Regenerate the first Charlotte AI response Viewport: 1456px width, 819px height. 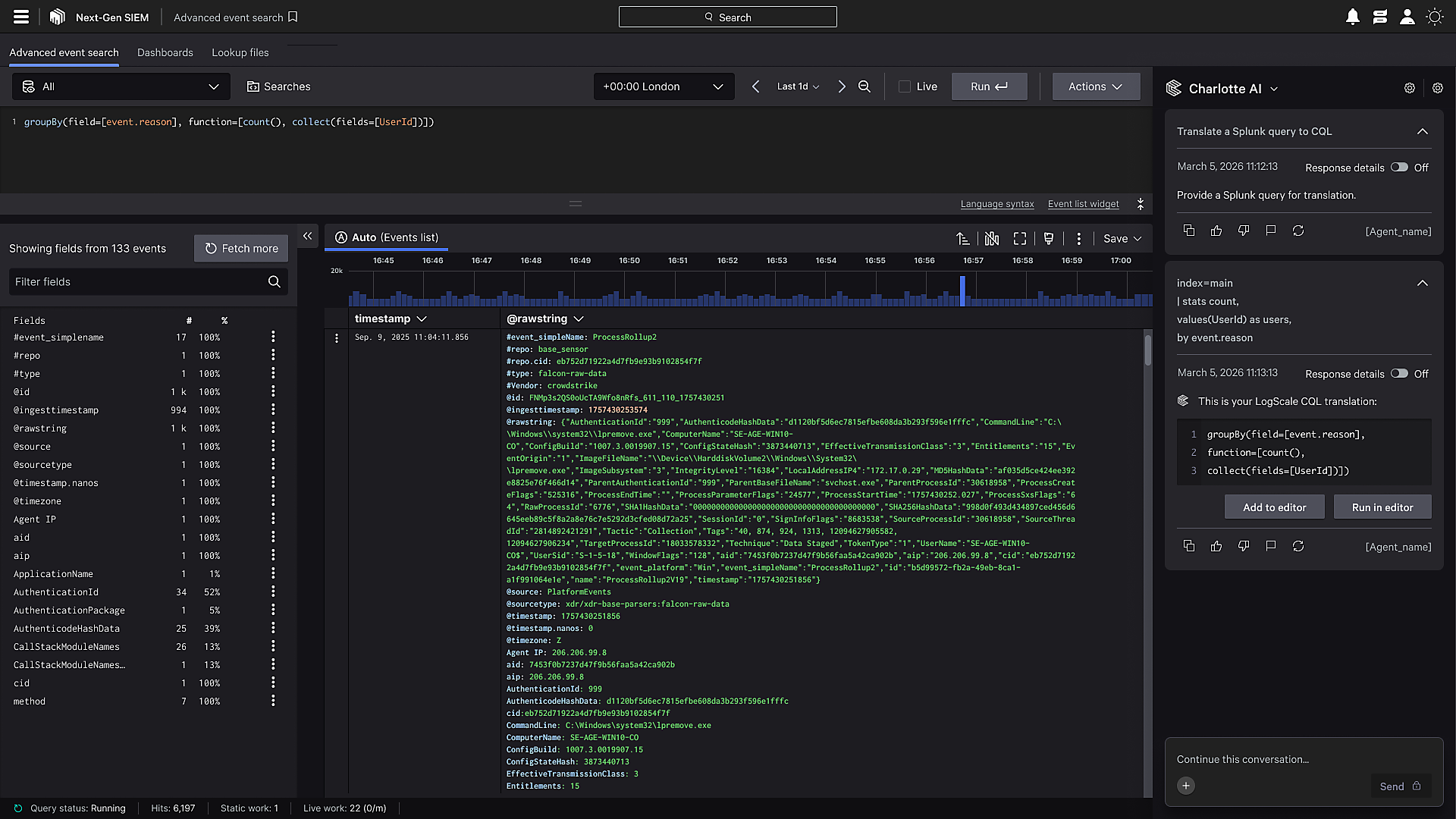[1298, 231]
